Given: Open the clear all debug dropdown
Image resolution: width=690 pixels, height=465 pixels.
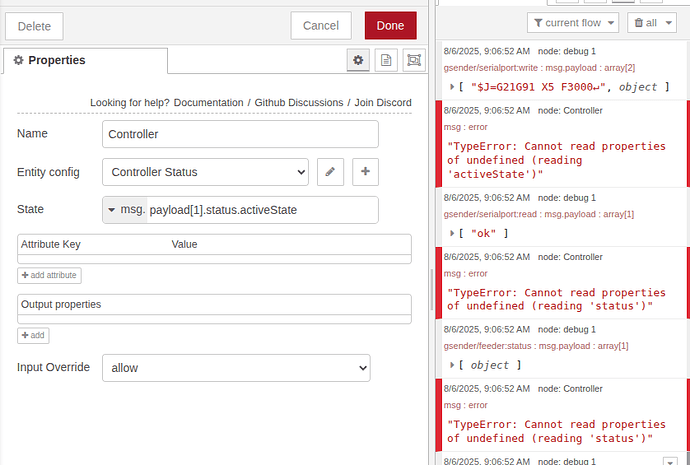Looking at the screenshot, I should (665, 22).
